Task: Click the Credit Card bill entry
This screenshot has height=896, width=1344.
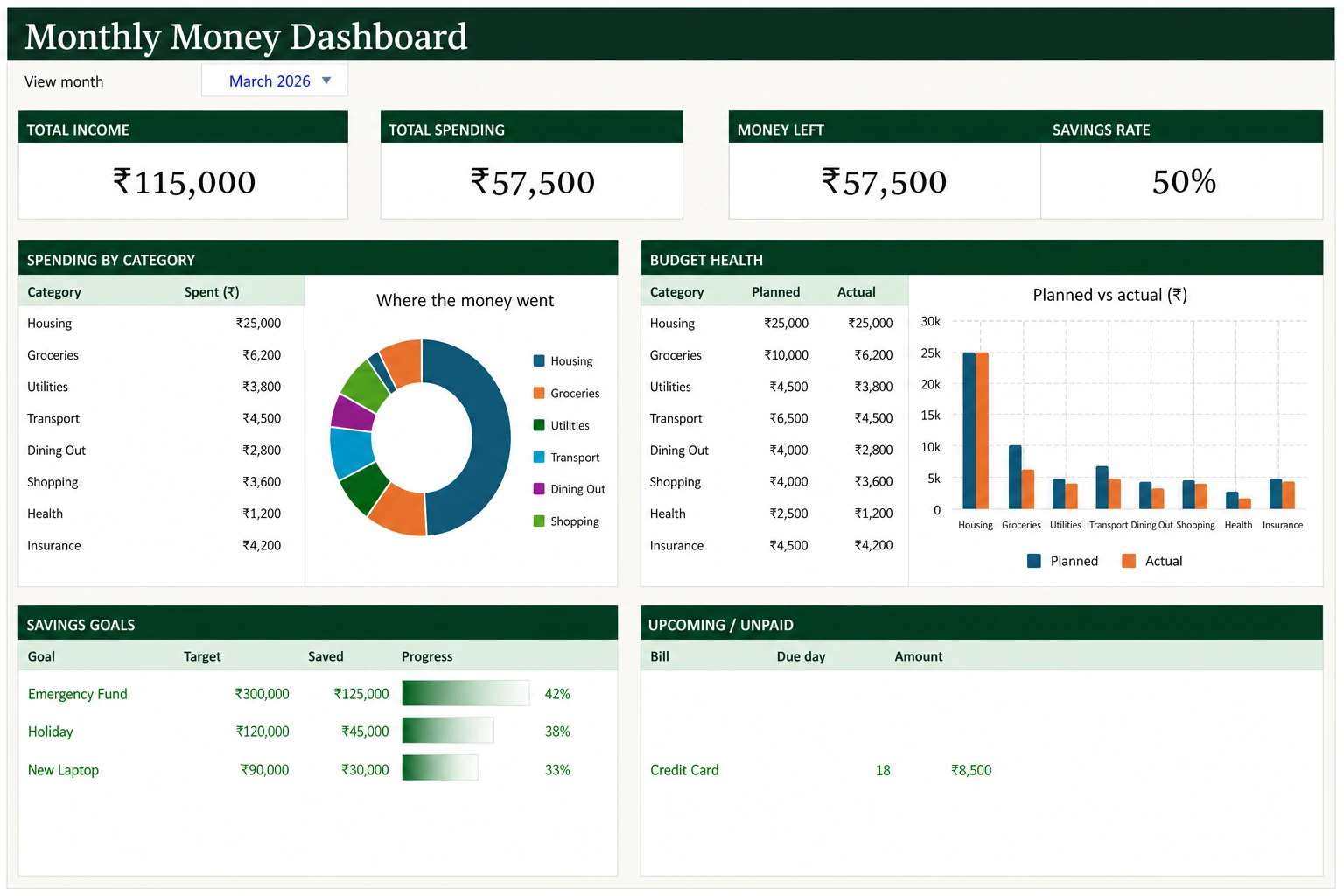Action: [684, 770]
